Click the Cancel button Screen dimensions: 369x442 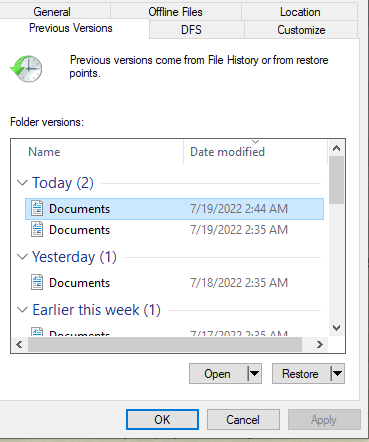[243, 419]
